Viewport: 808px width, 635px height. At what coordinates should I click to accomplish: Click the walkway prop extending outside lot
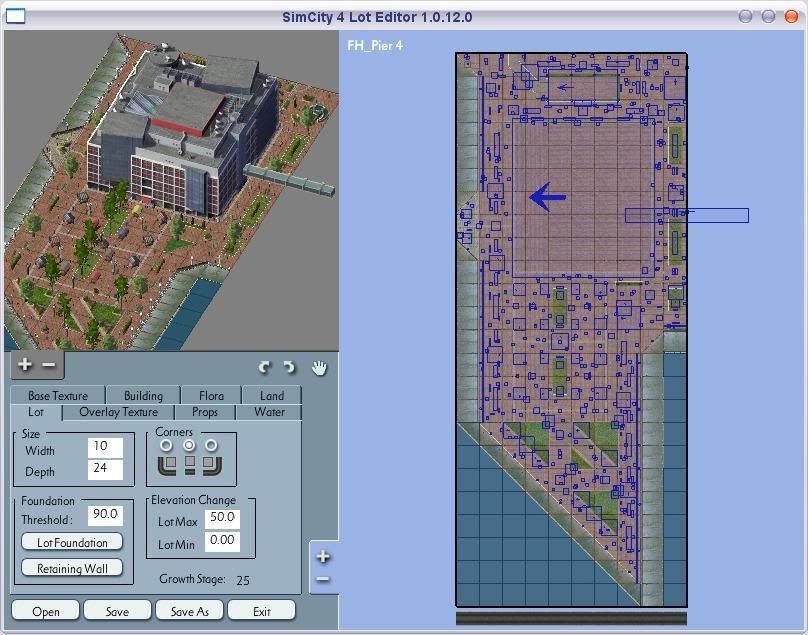687,215
